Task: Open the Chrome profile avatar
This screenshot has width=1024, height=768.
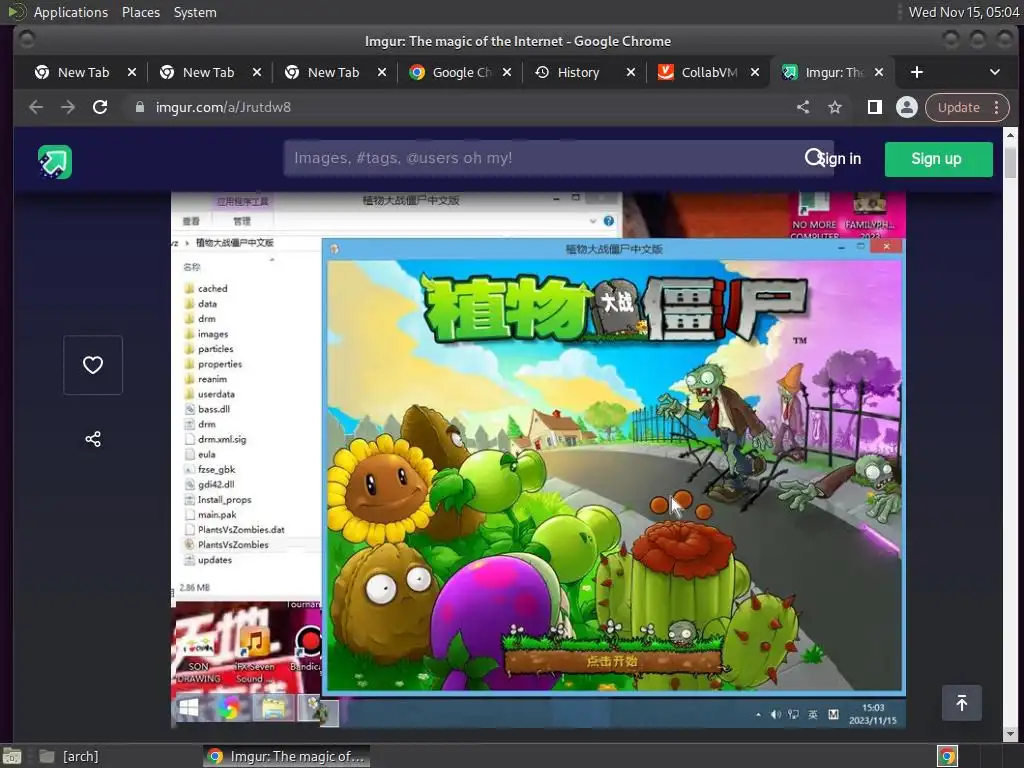Action: [906, 107]
